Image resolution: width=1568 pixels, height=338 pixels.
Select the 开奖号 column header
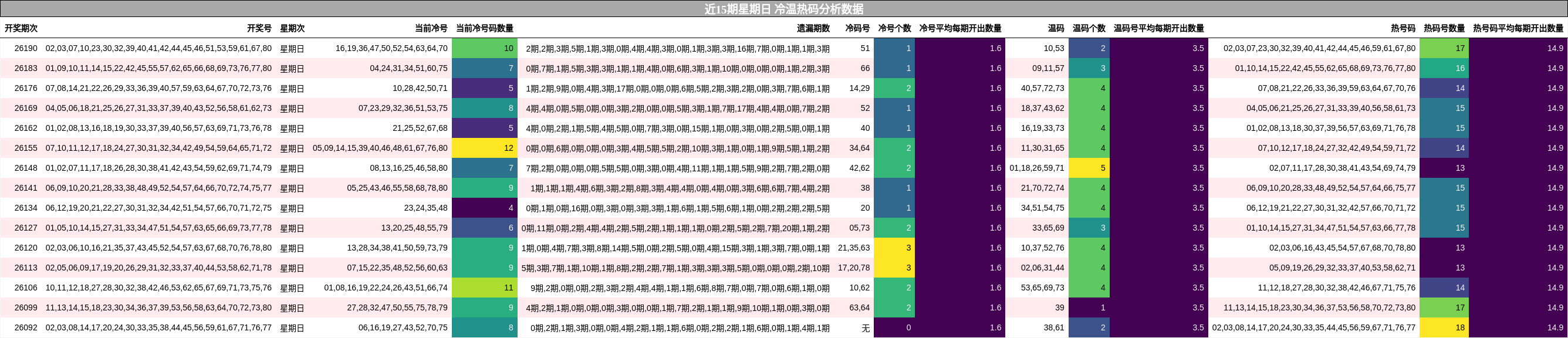coord(259,28)
